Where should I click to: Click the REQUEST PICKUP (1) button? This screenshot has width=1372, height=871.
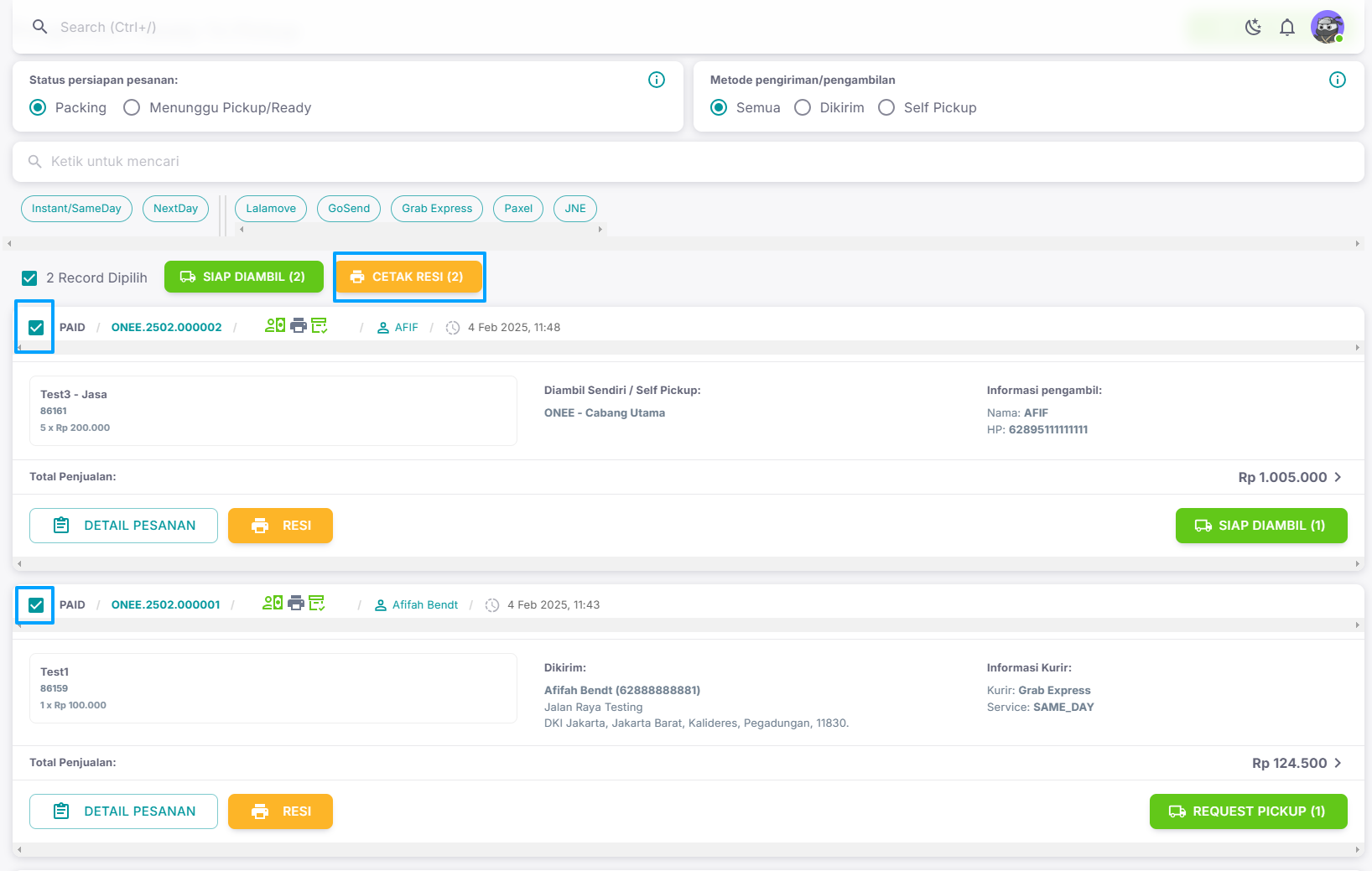click(x=1248, y=811)
